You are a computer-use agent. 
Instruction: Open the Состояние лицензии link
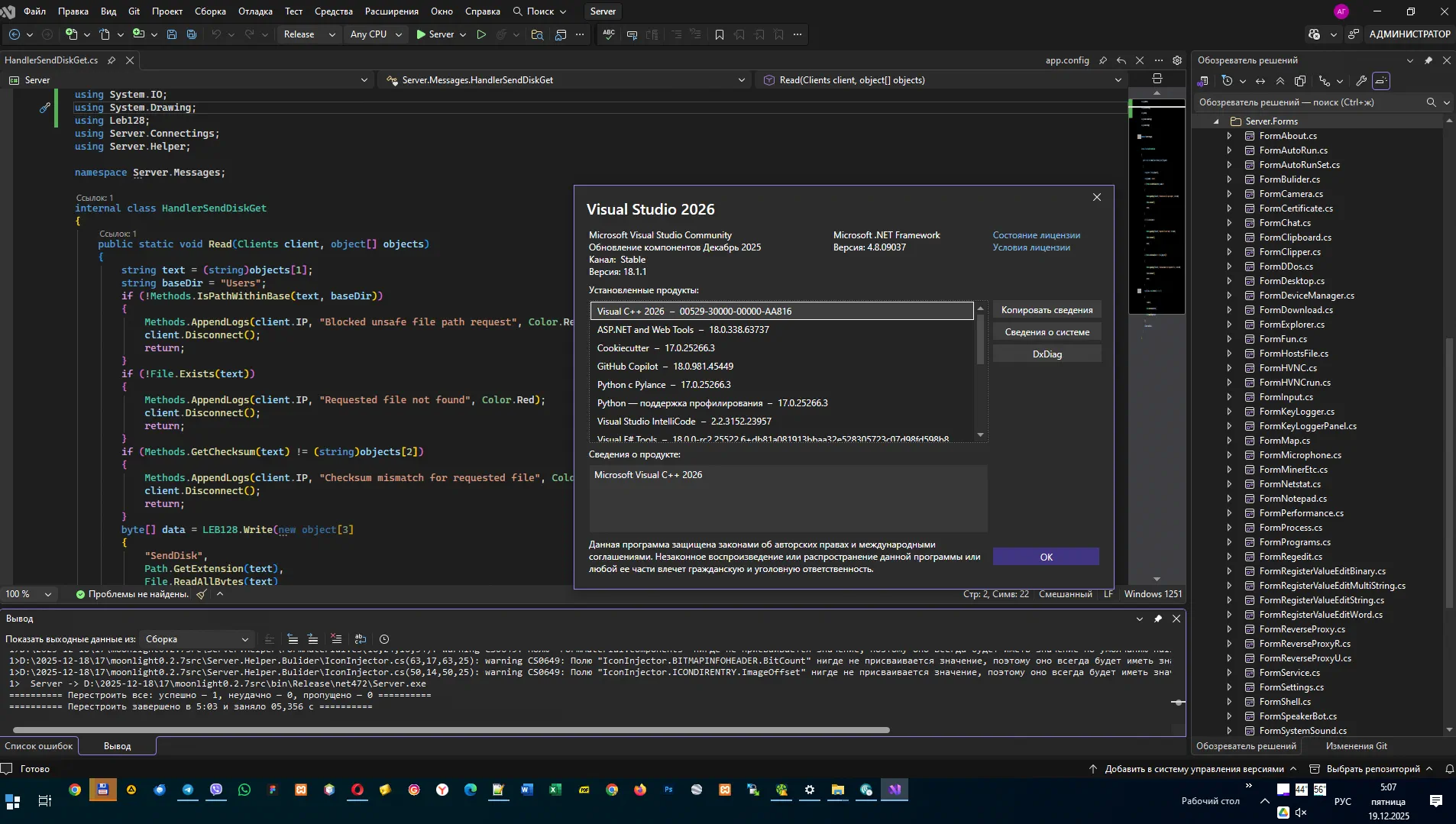1036,235
